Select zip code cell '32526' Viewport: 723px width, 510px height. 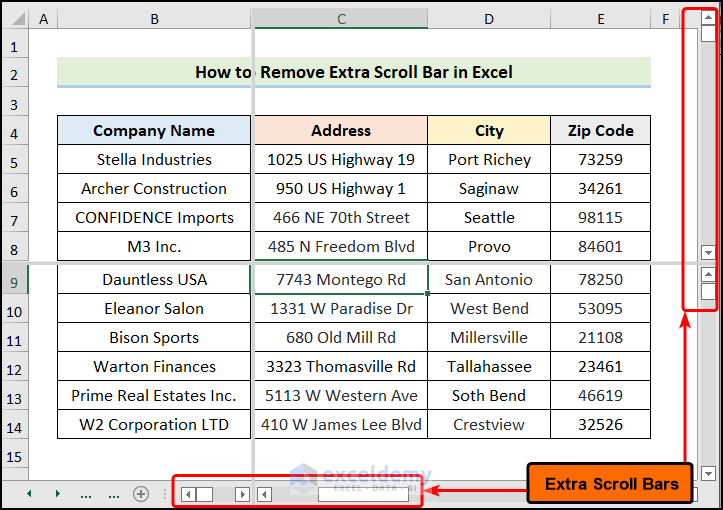[600, 425]
